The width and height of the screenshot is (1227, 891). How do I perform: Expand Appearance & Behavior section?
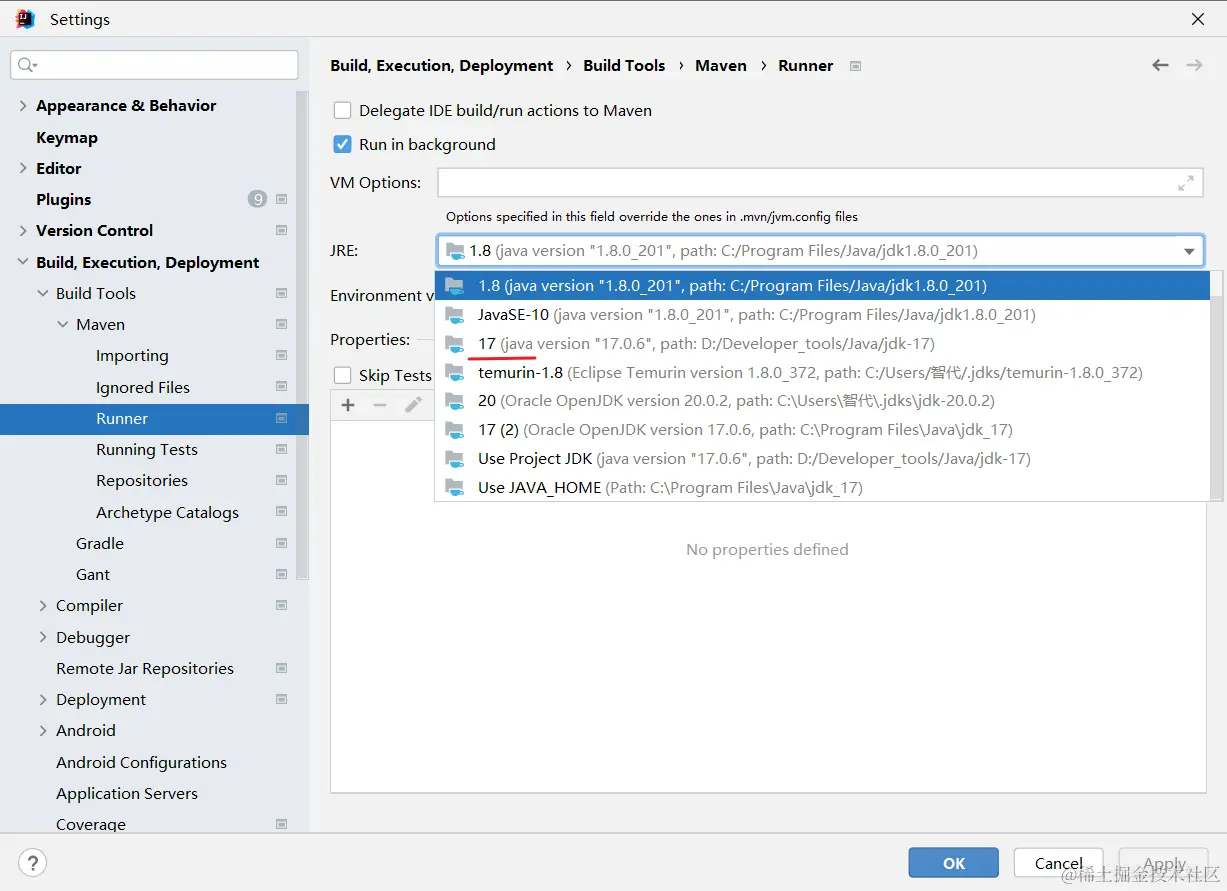click(x=23, y=105)
